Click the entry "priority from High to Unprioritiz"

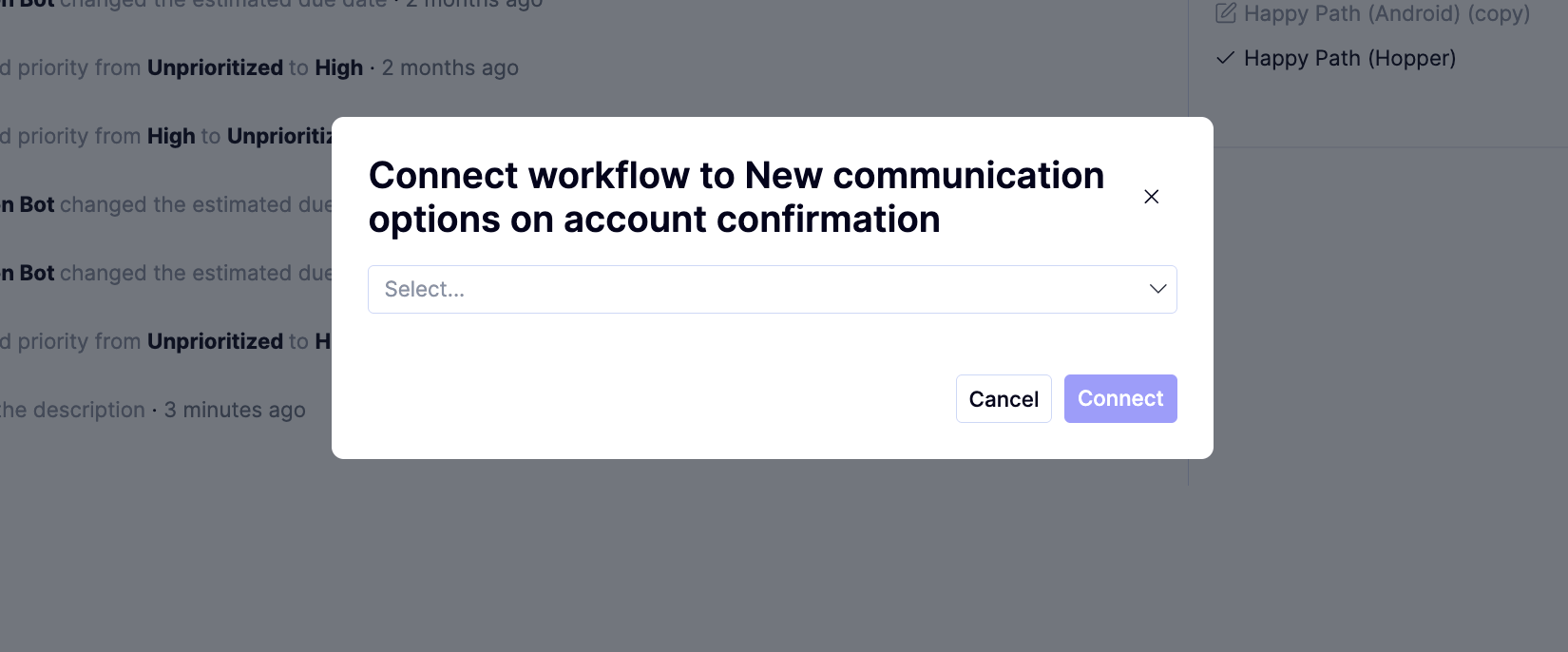tap(166, 136)
